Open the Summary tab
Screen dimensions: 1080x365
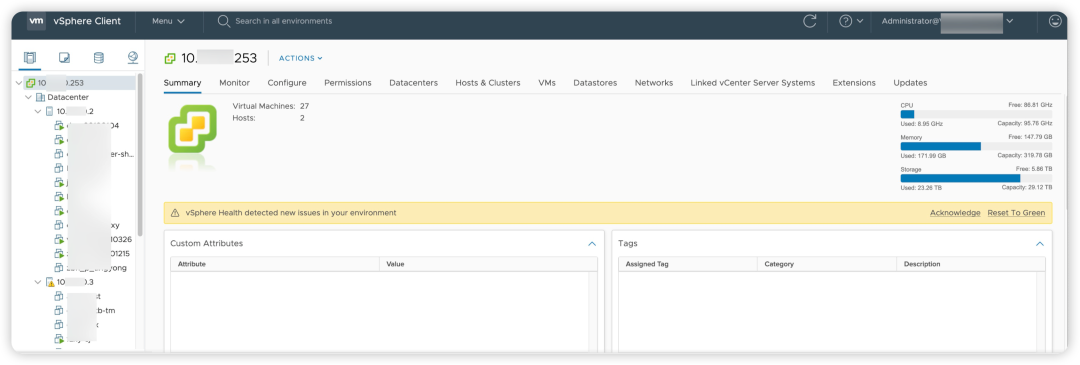tap(183, 83)
